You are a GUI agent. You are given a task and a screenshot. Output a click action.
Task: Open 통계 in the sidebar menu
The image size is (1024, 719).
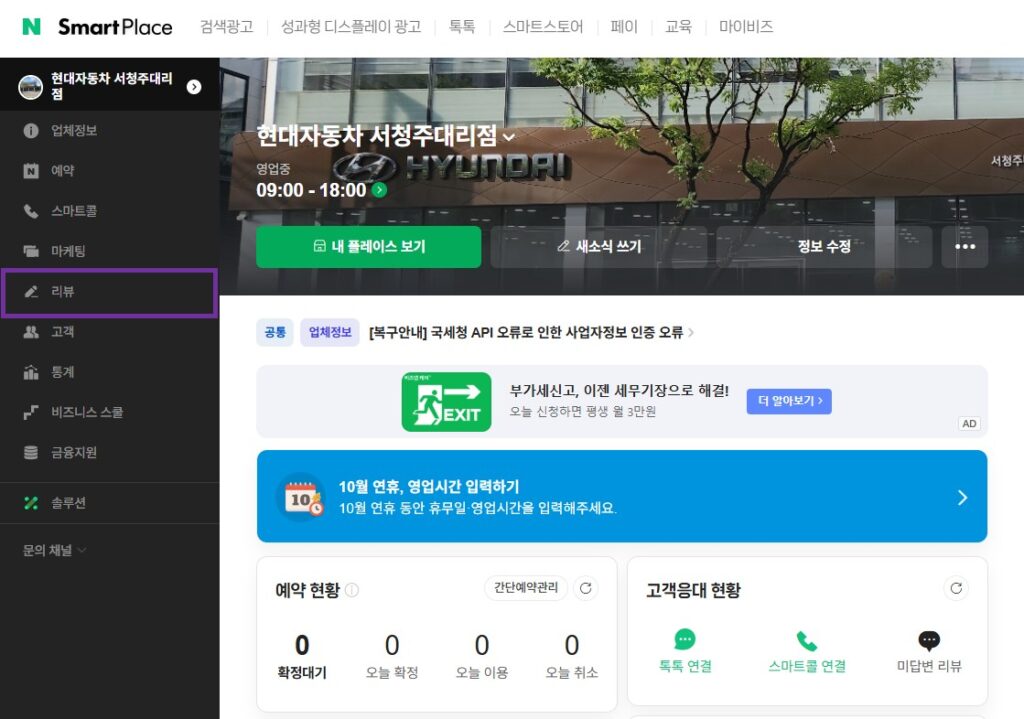click(x=63, y=372)
